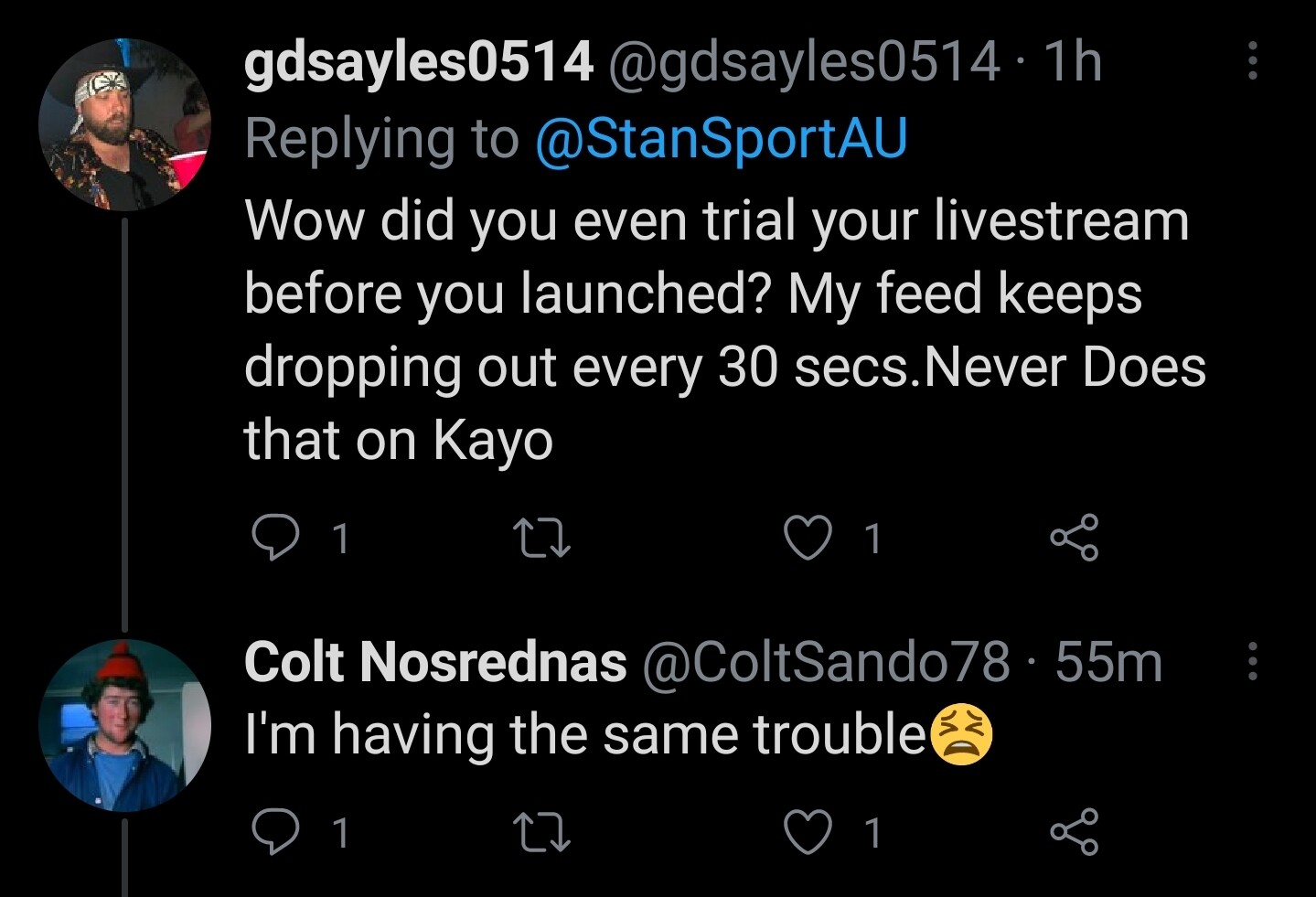Open tweet via the 1h timestamp

click(x=1072, y=62)
